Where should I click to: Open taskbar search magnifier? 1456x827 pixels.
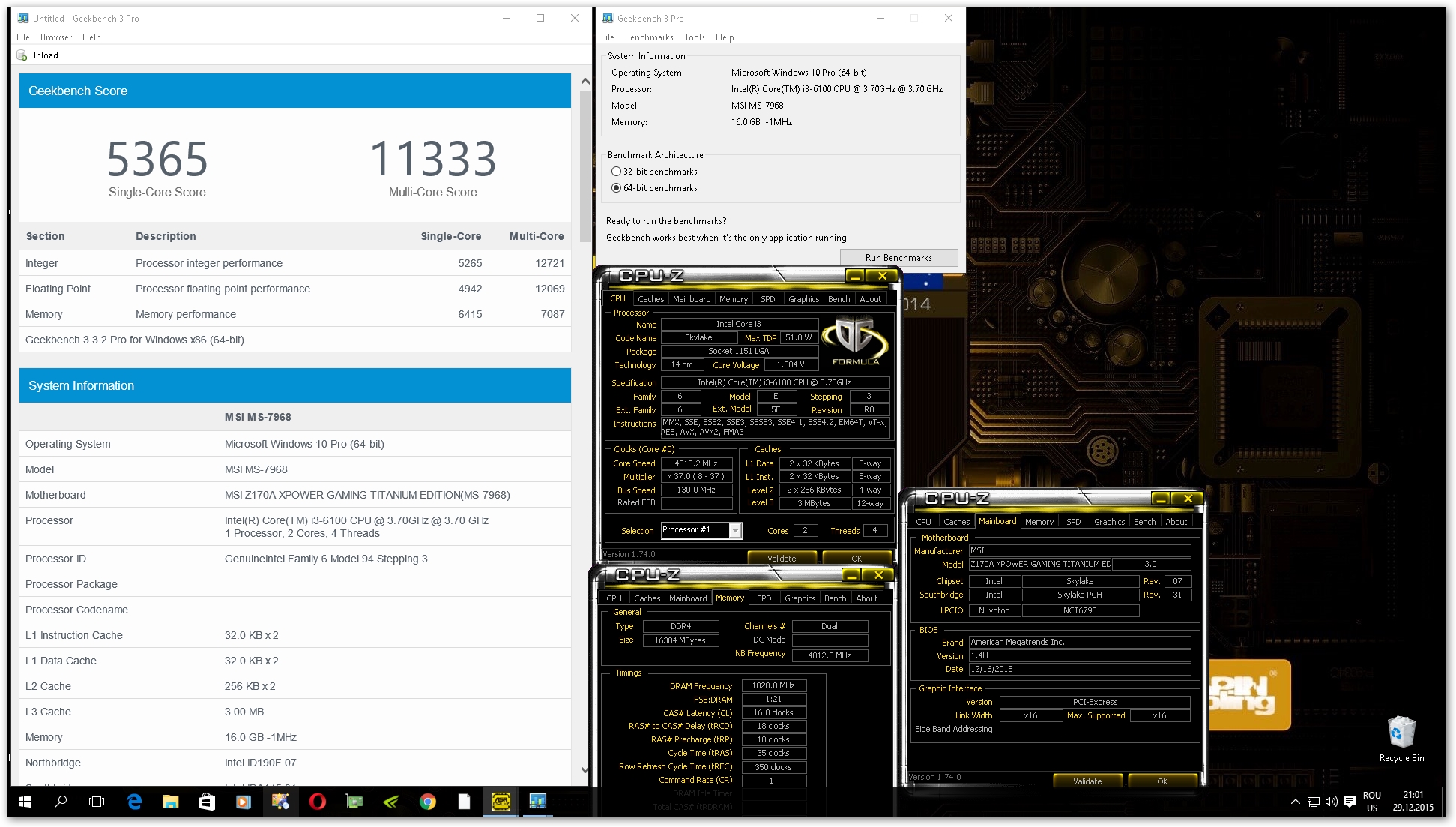coord(61,802)
